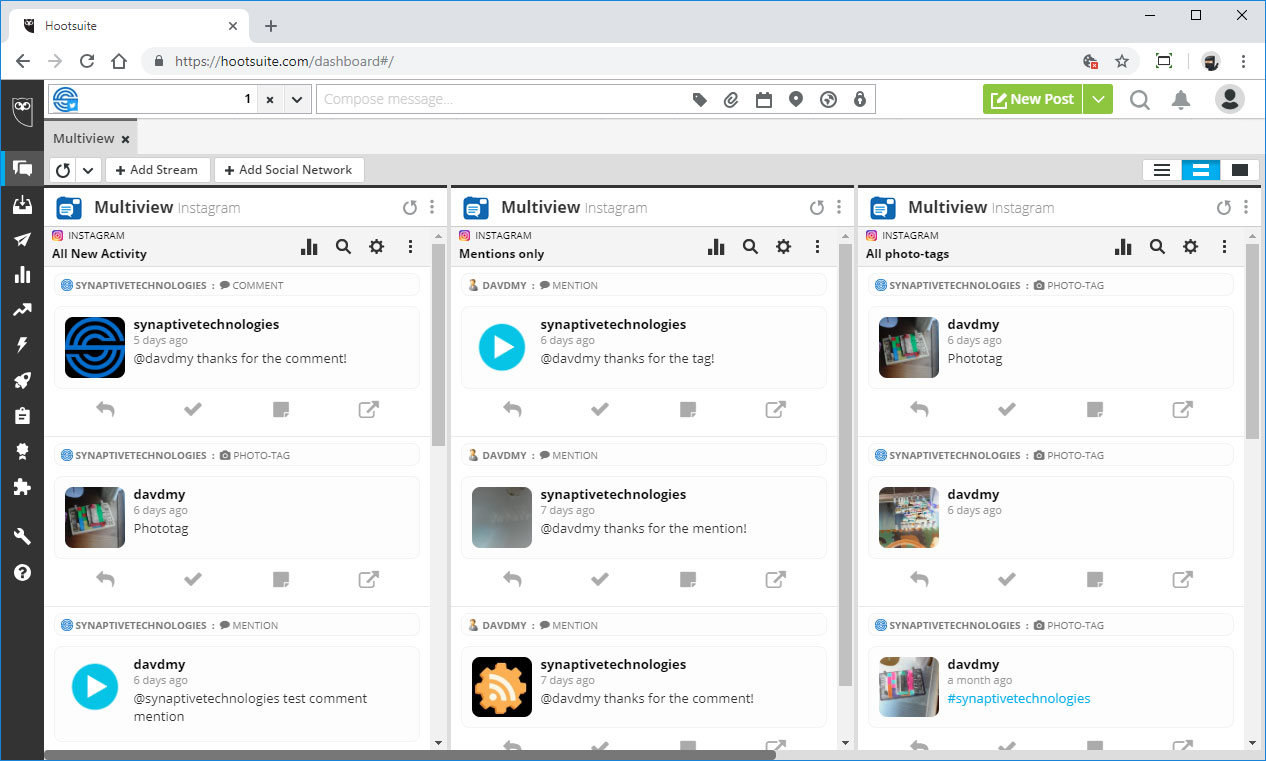The height and width of the screenshot is (761, 1266).
Task: Open scheduling calendar in compose bar
Action: [x=763, y=100]
